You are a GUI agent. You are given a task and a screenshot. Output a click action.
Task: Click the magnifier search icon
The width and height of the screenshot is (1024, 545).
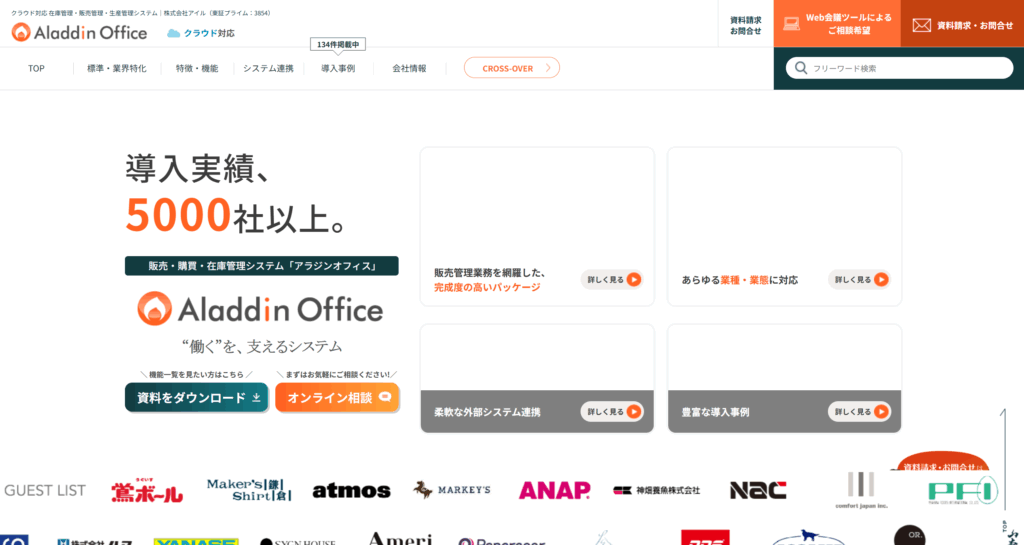(x=801, y=68)
